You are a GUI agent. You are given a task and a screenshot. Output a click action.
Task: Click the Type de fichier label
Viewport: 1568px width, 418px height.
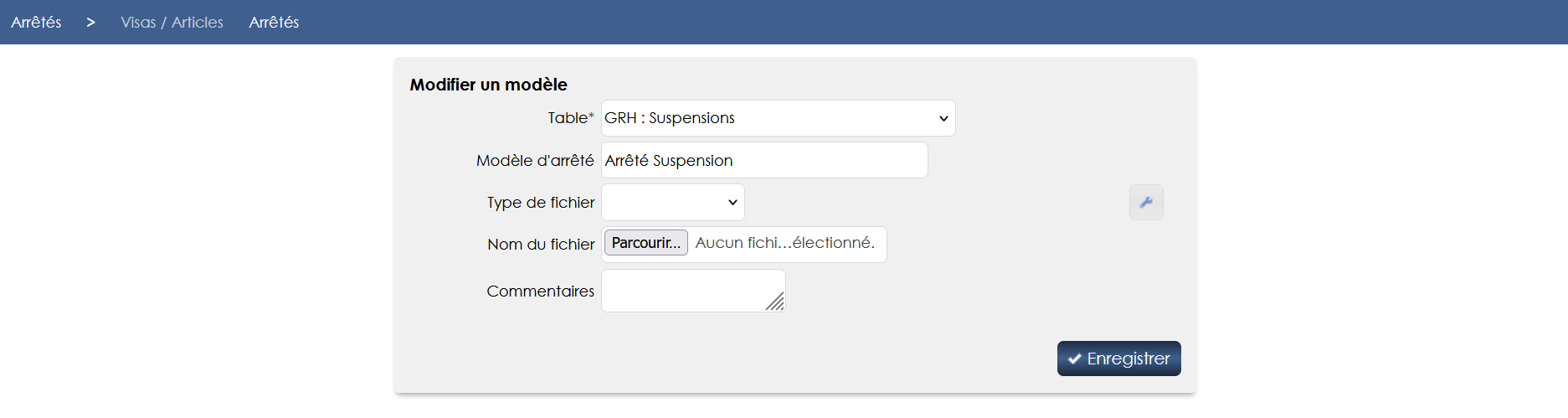pyautogui.click(x=541, y=202)
